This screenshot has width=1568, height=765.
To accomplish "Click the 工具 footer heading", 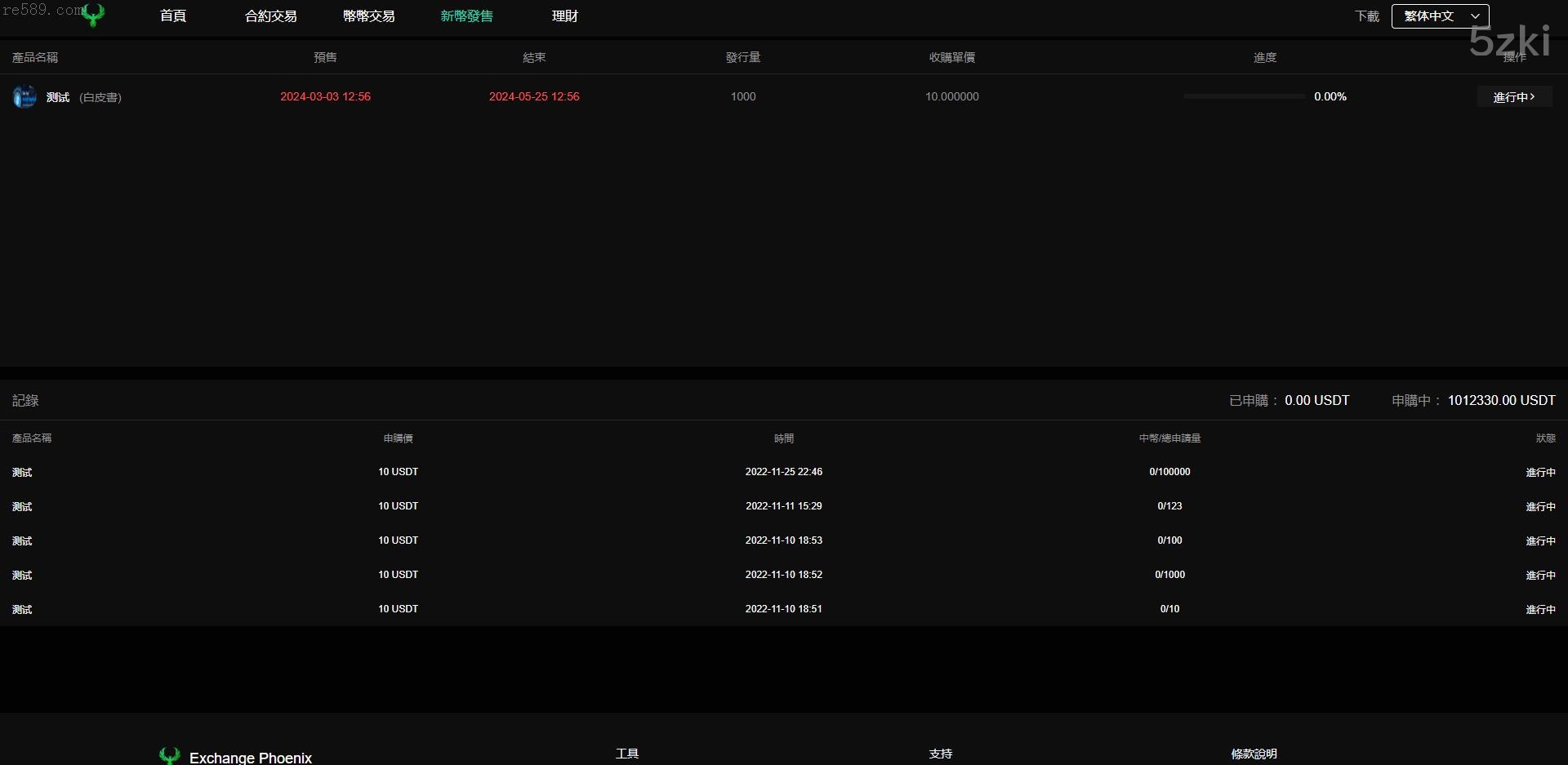I will click(626, 754).
